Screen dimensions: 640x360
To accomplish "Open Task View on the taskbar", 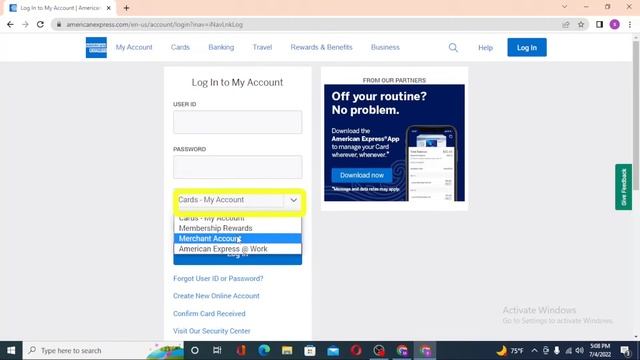I will tap(217, 351).
